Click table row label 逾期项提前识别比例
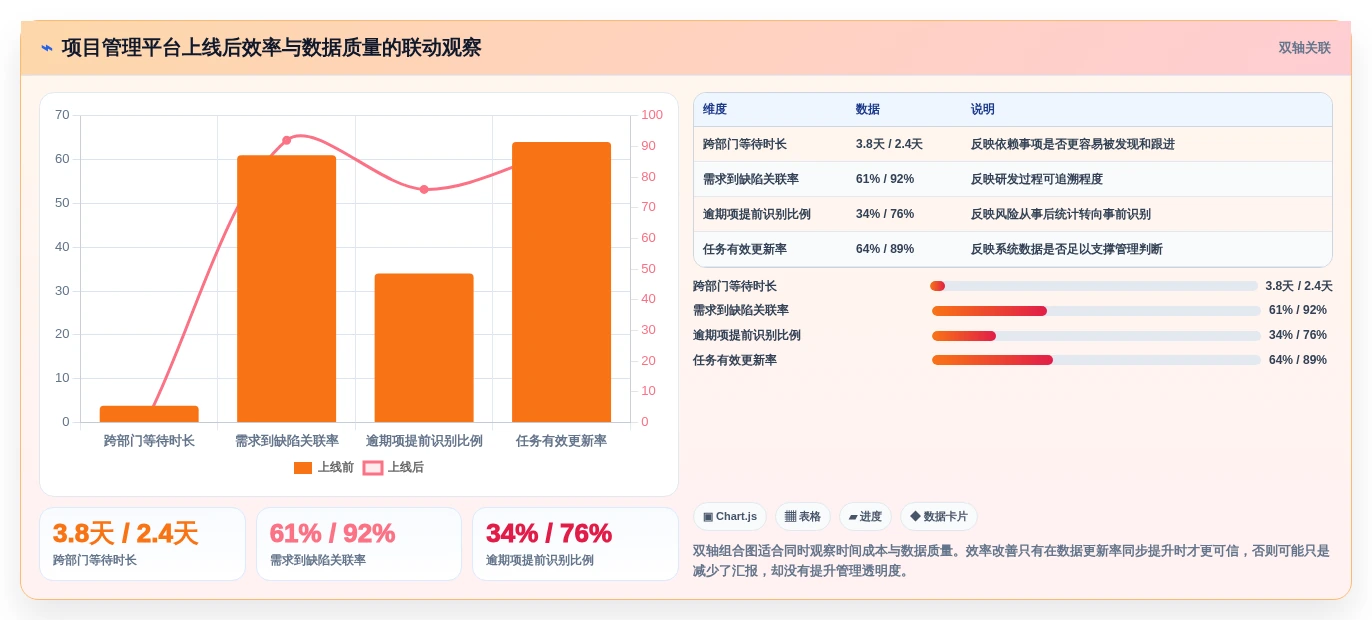1372x620 pixels. pyautogui.click(x=757, y=214)
